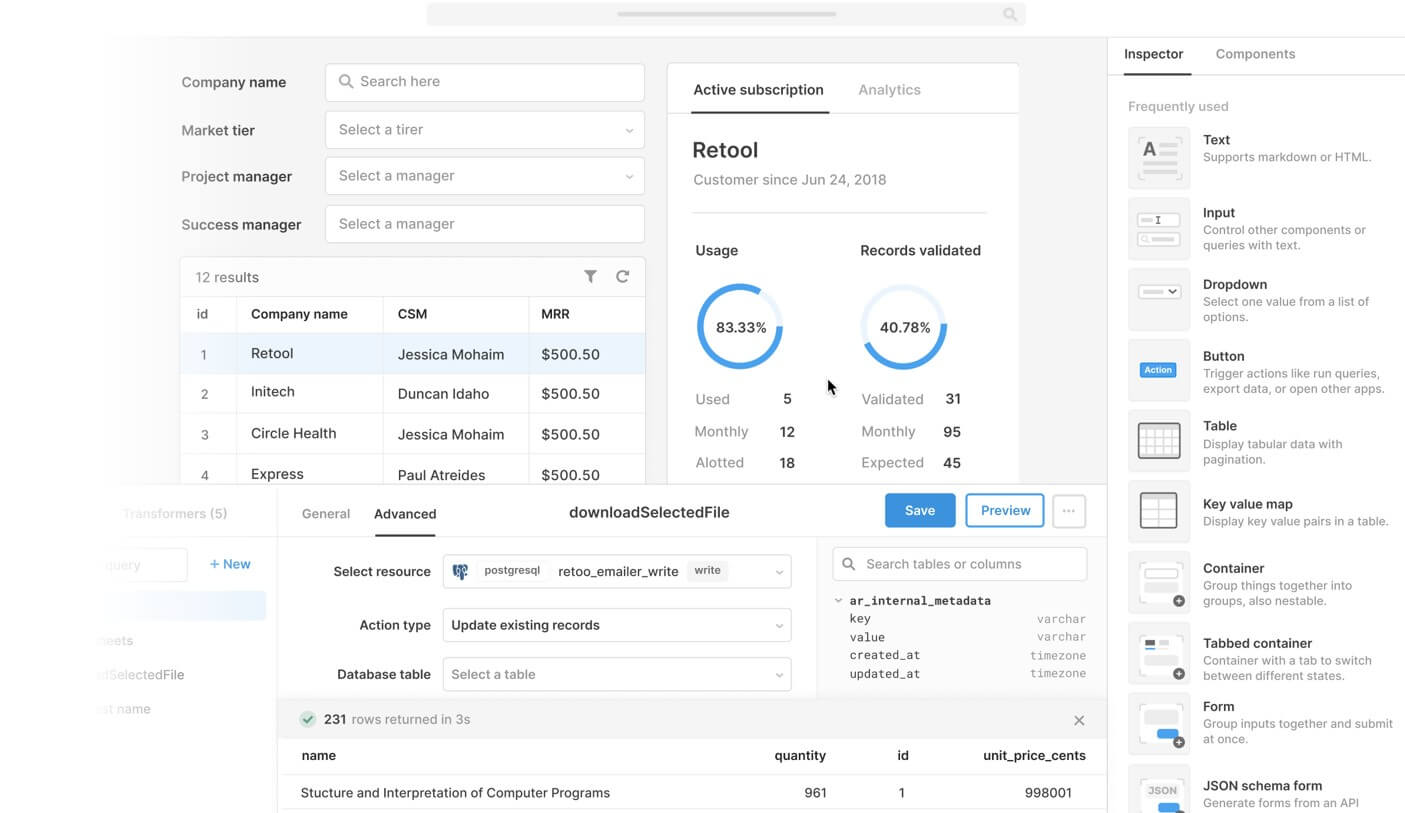Click the Key value map component icon
Viewport: 1405px width, 813px height.
click(1159, 511)
